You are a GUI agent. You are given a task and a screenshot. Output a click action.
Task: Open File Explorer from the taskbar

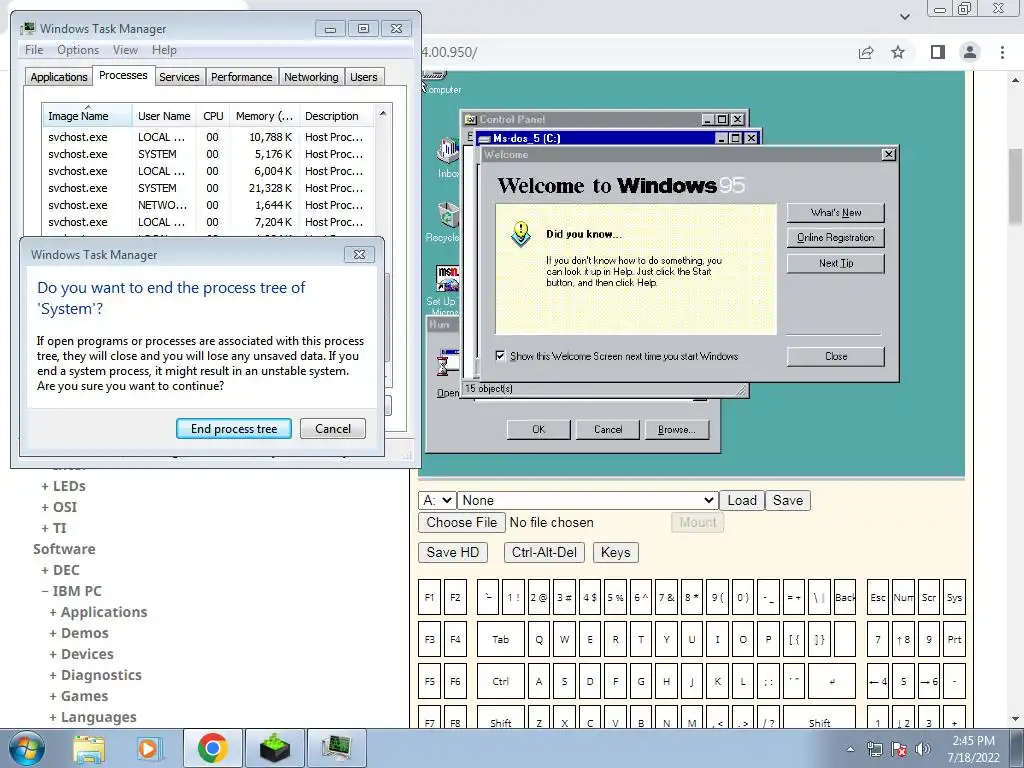tap(89, 748)
